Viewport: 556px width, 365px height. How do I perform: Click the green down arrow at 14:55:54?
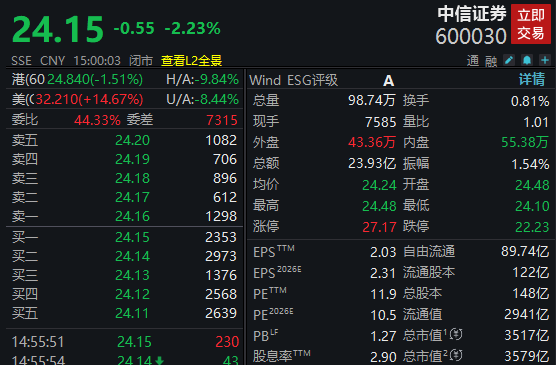pyautogui.click(x=159, y=361)
